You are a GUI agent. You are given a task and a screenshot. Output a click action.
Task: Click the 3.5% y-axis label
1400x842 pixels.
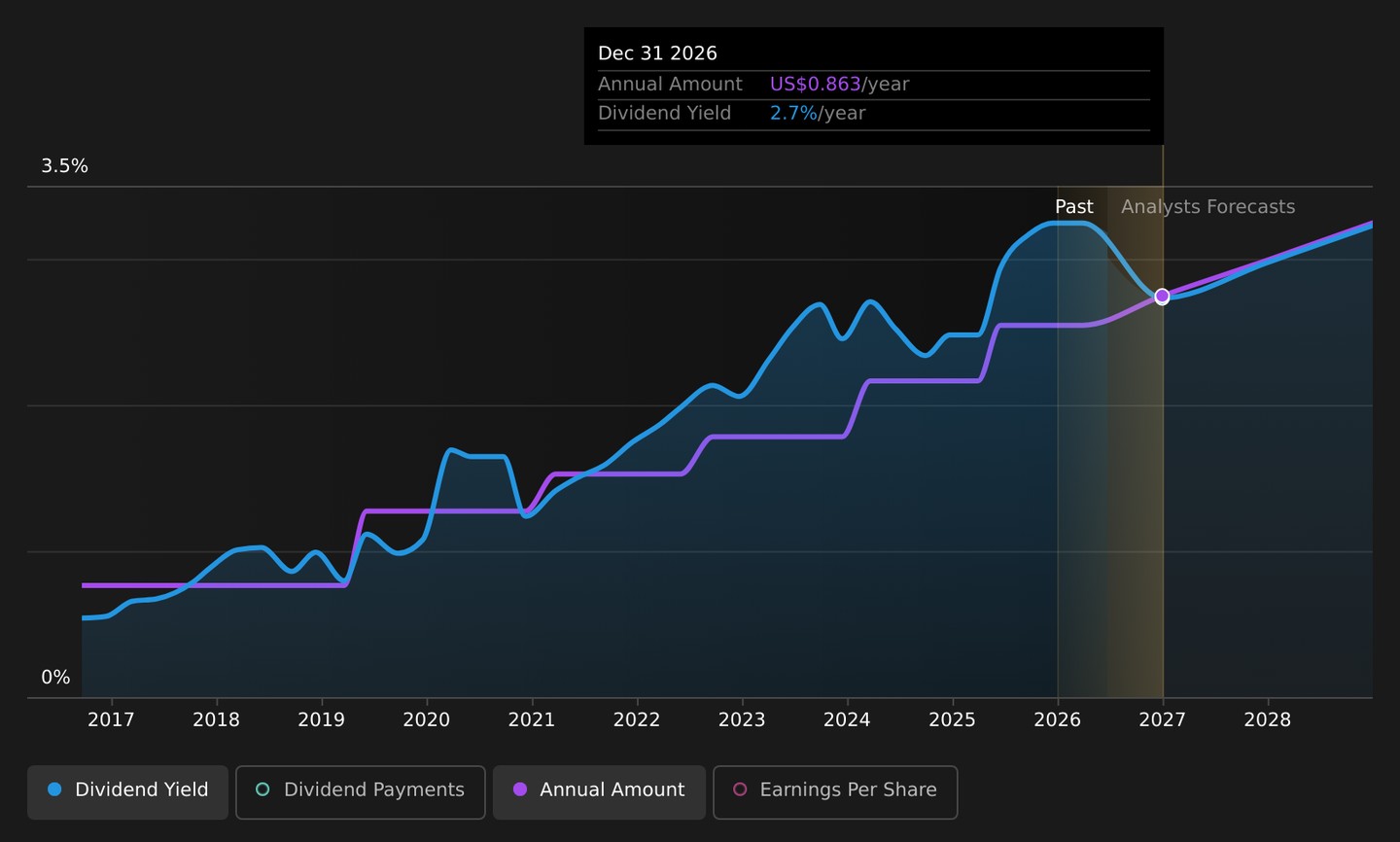[64, 166]
